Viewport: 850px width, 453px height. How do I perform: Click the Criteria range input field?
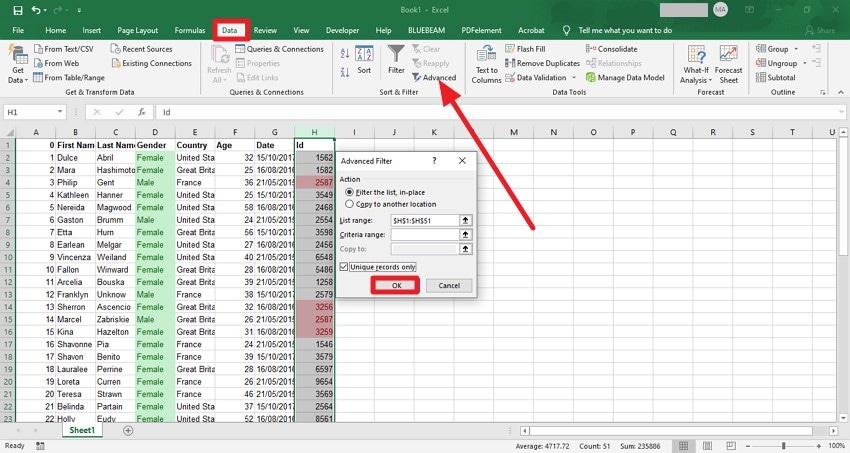point(425,235)
